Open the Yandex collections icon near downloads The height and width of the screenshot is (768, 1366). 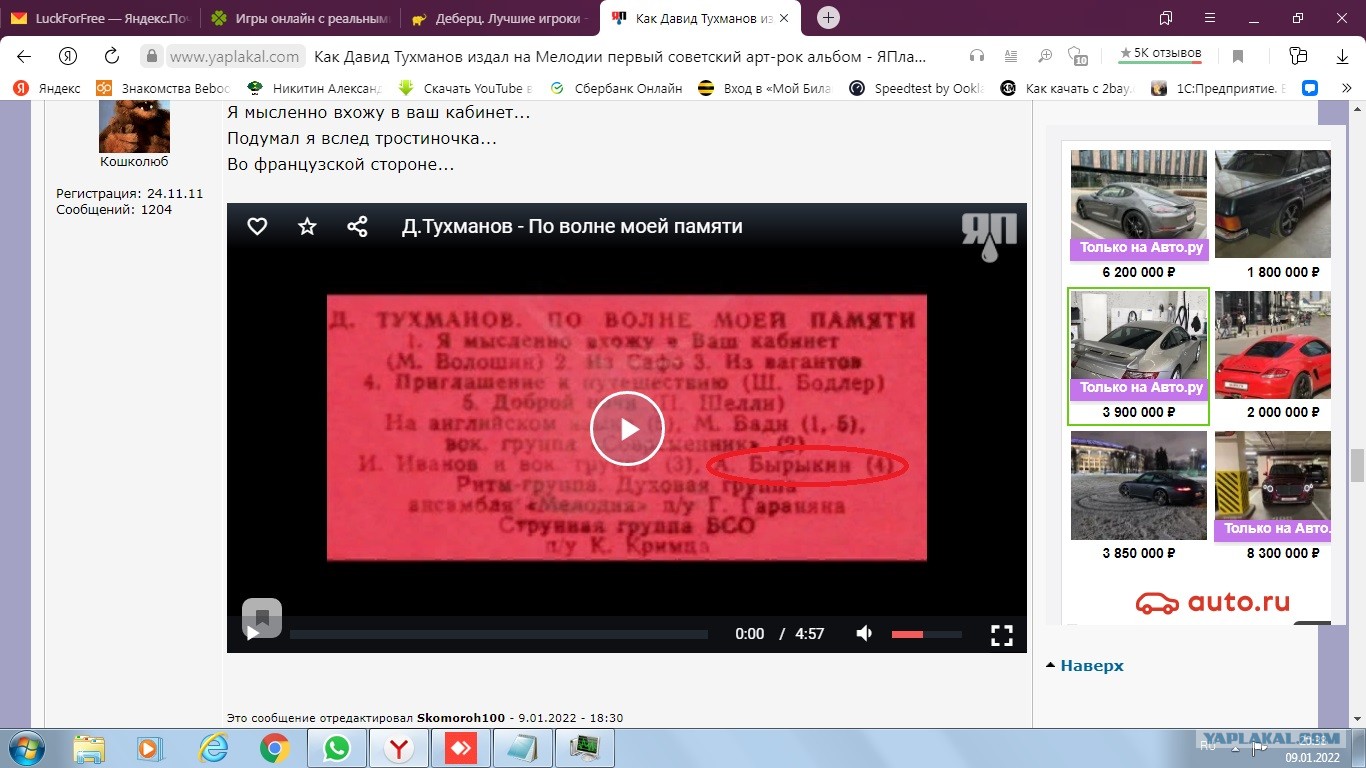pos(1298,56)
